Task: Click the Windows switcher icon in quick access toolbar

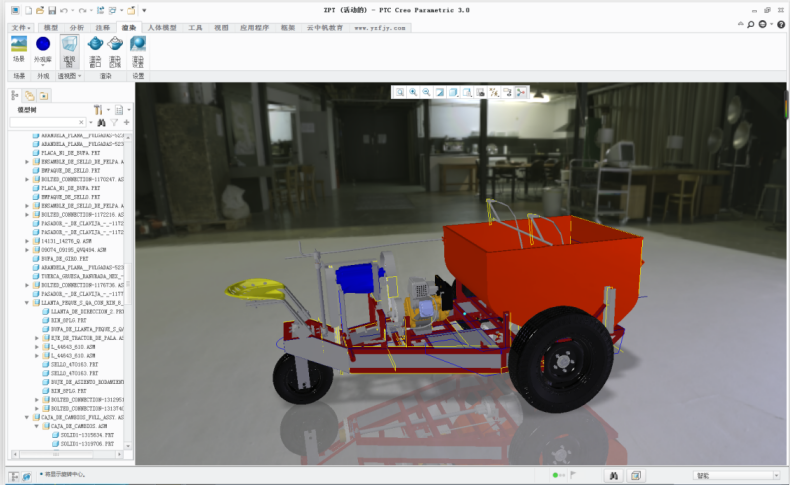Action: coord(112,10)
